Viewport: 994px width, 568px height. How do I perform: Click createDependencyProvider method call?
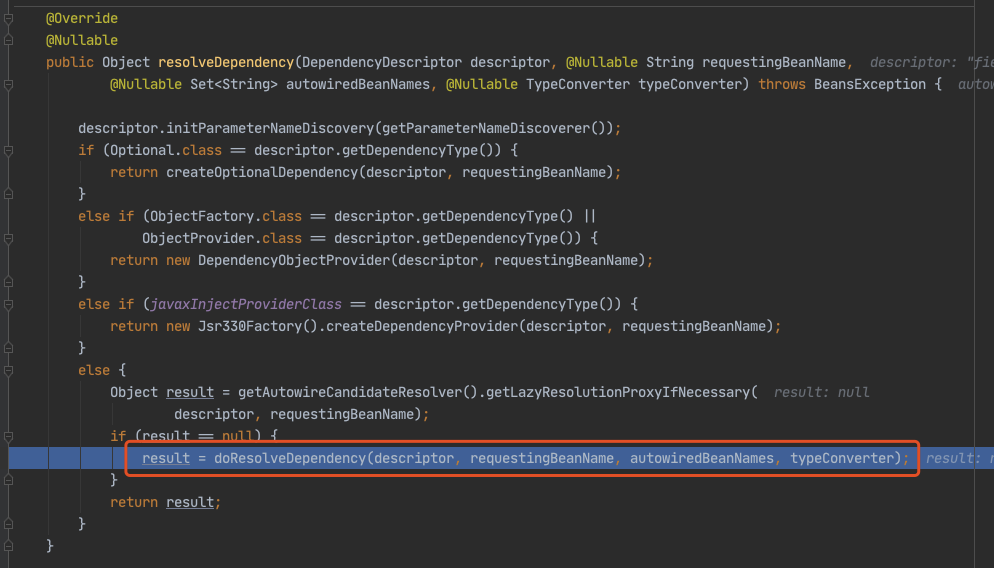(x=422, y=326)
